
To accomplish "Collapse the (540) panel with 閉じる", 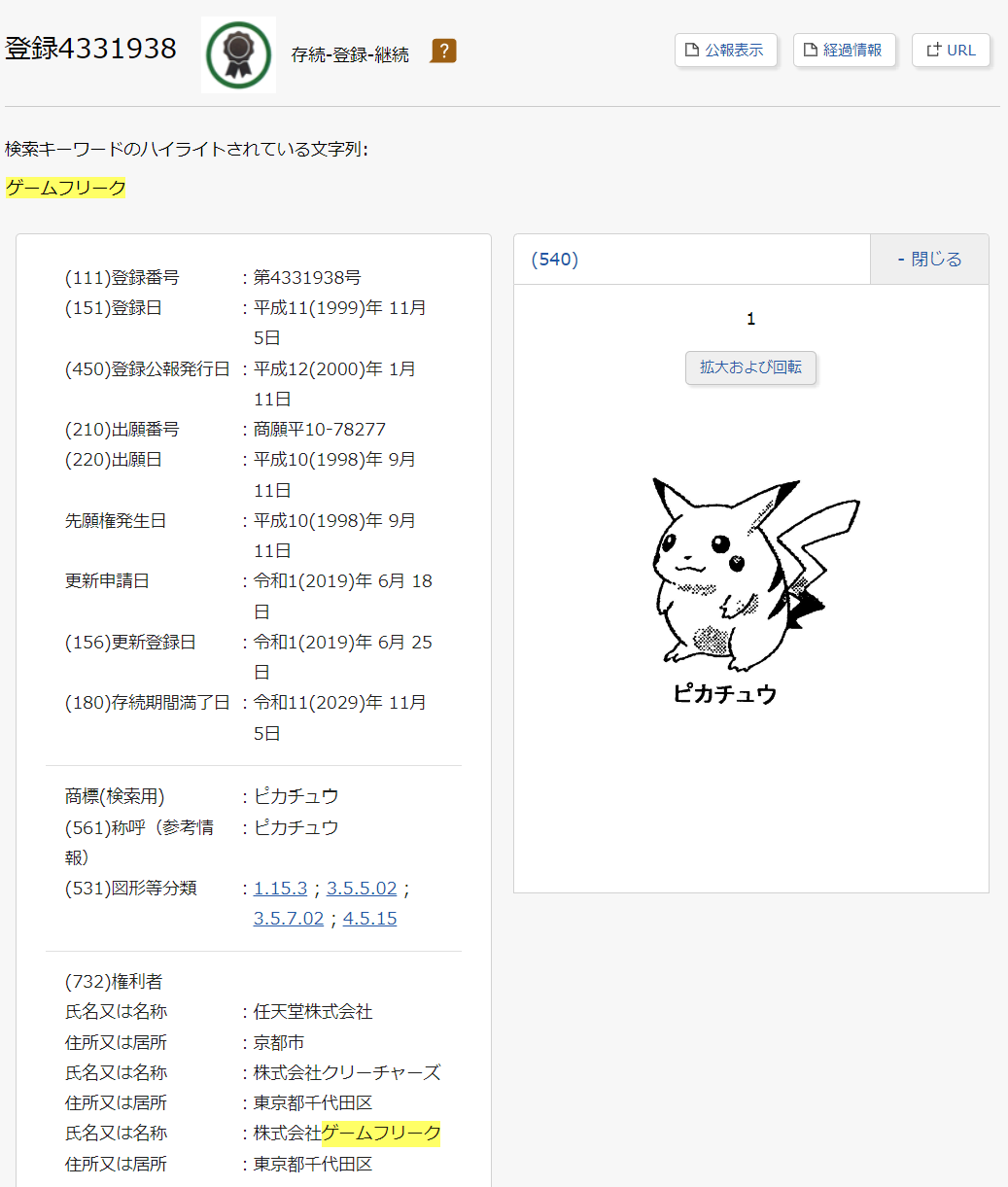I will coord(929,259).
